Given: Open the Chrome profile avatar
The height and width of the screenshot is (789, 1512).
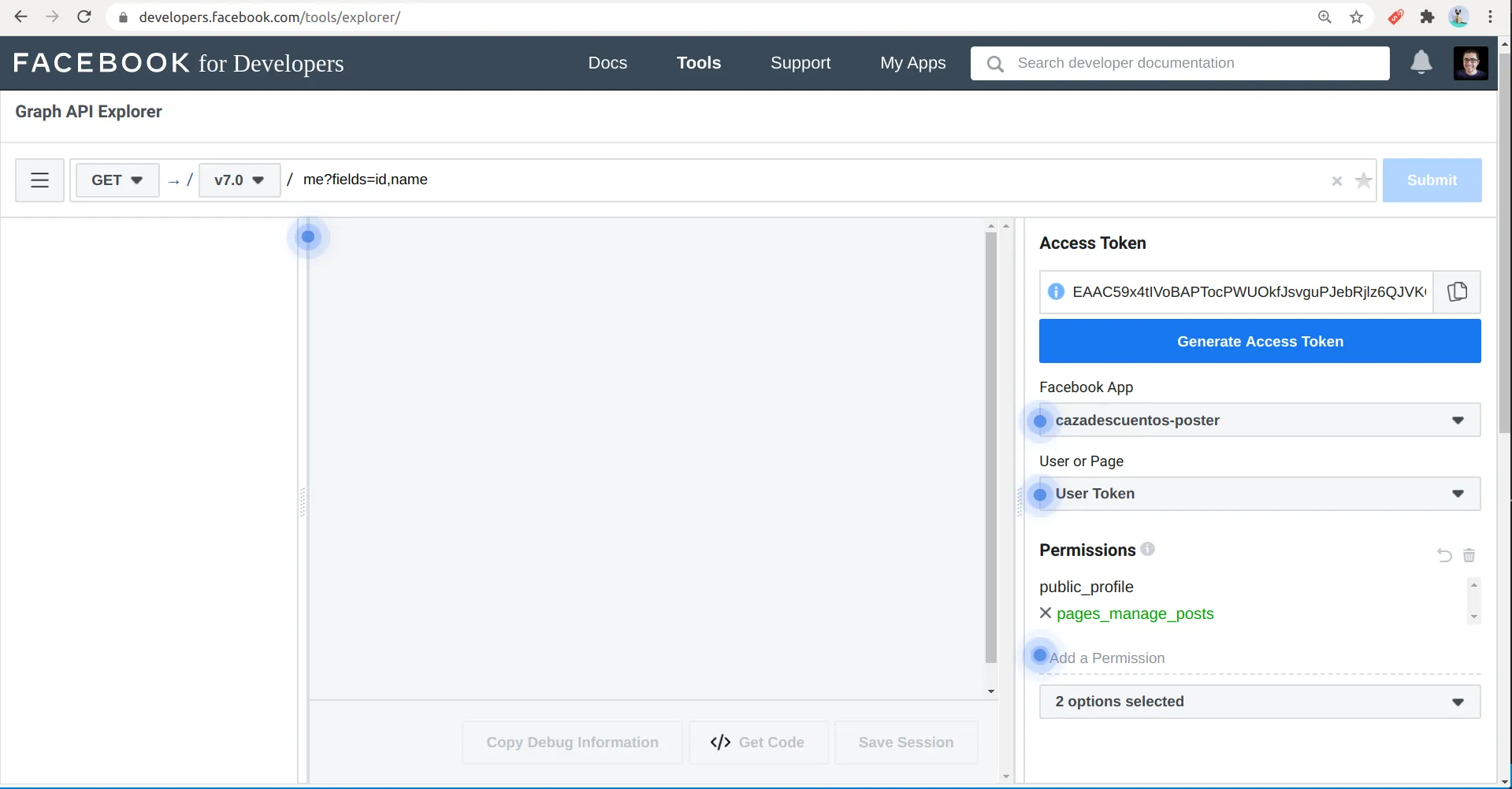Looking at the screenshot, I should click(1458, 17).
